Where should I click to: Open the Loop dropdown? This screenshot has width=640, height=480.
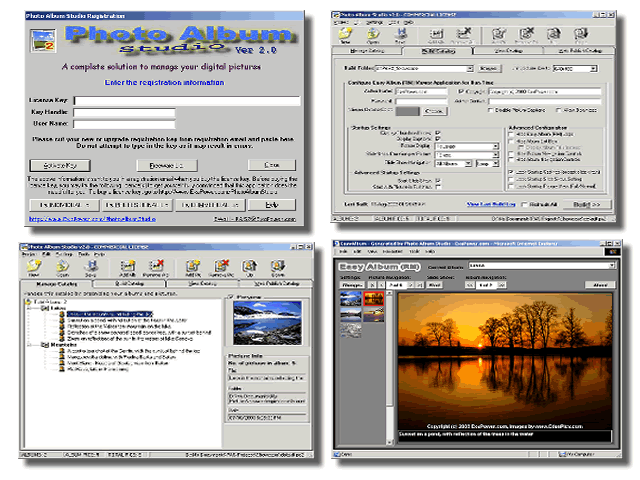pyautogui.click(x=496, y=163)
